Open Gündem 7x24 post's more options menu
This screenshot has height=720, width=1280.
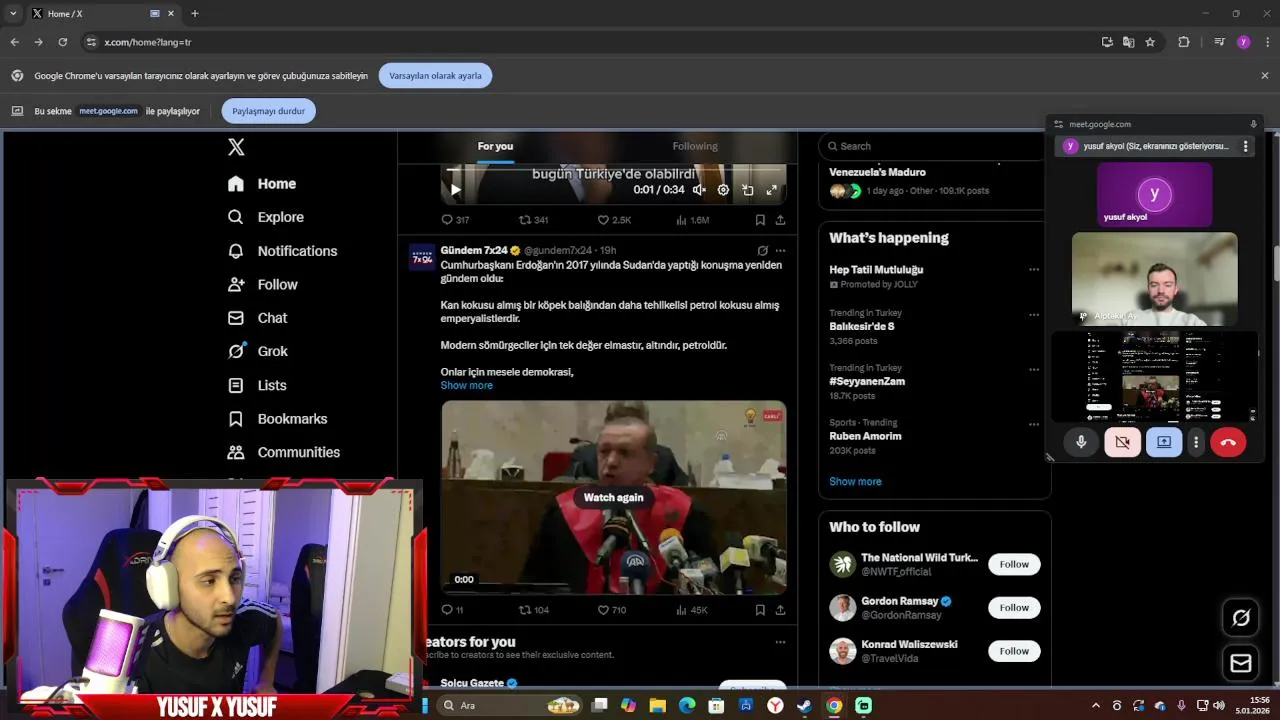tap(780, 251)
